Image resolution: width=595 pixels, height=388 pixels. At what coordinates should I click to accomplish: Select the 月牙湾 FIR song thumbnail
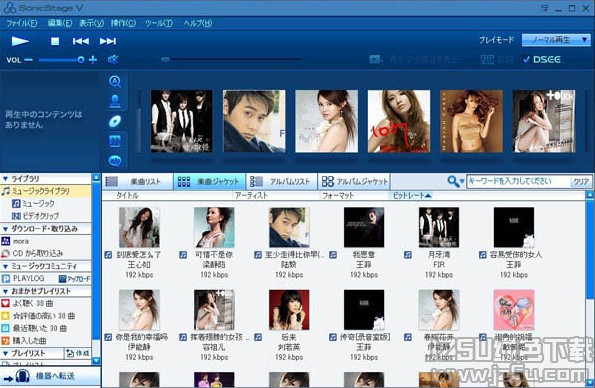coord(439,227)
